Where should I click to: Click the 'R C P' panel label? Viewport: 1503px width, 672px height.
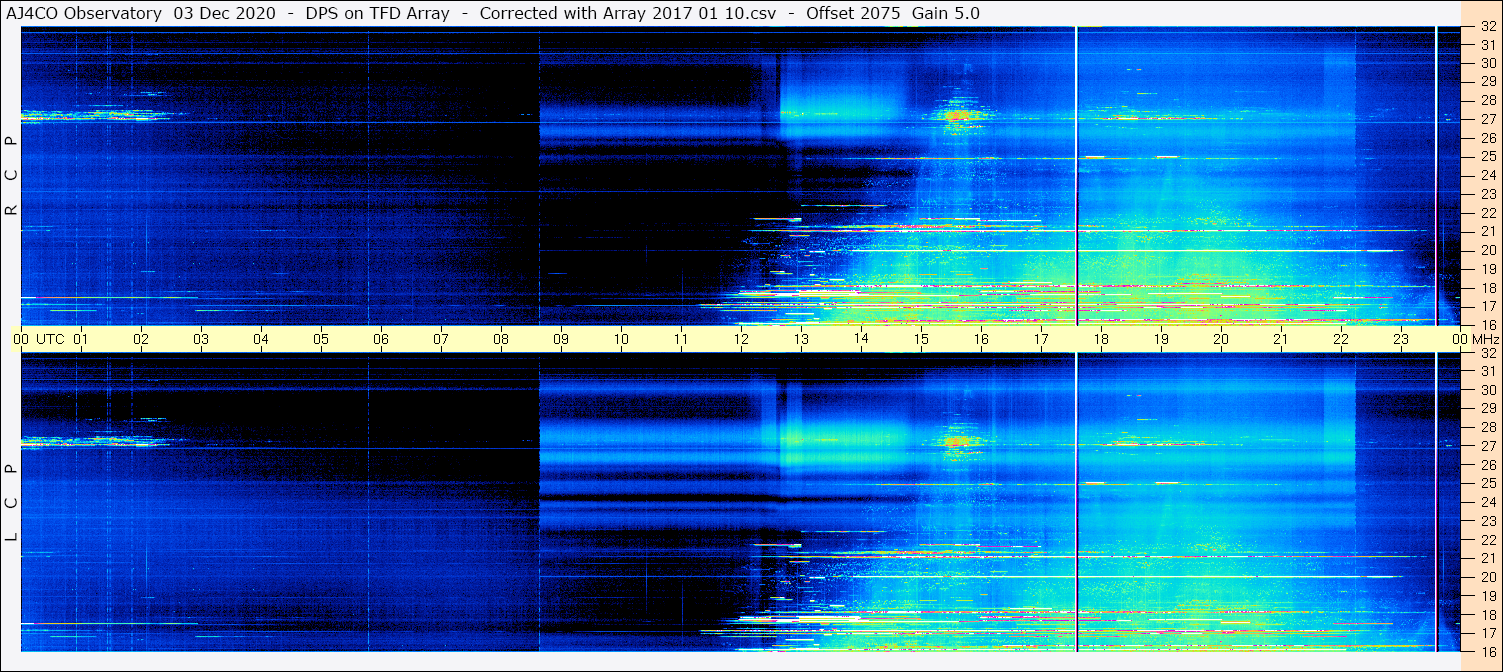click(12, 176)
